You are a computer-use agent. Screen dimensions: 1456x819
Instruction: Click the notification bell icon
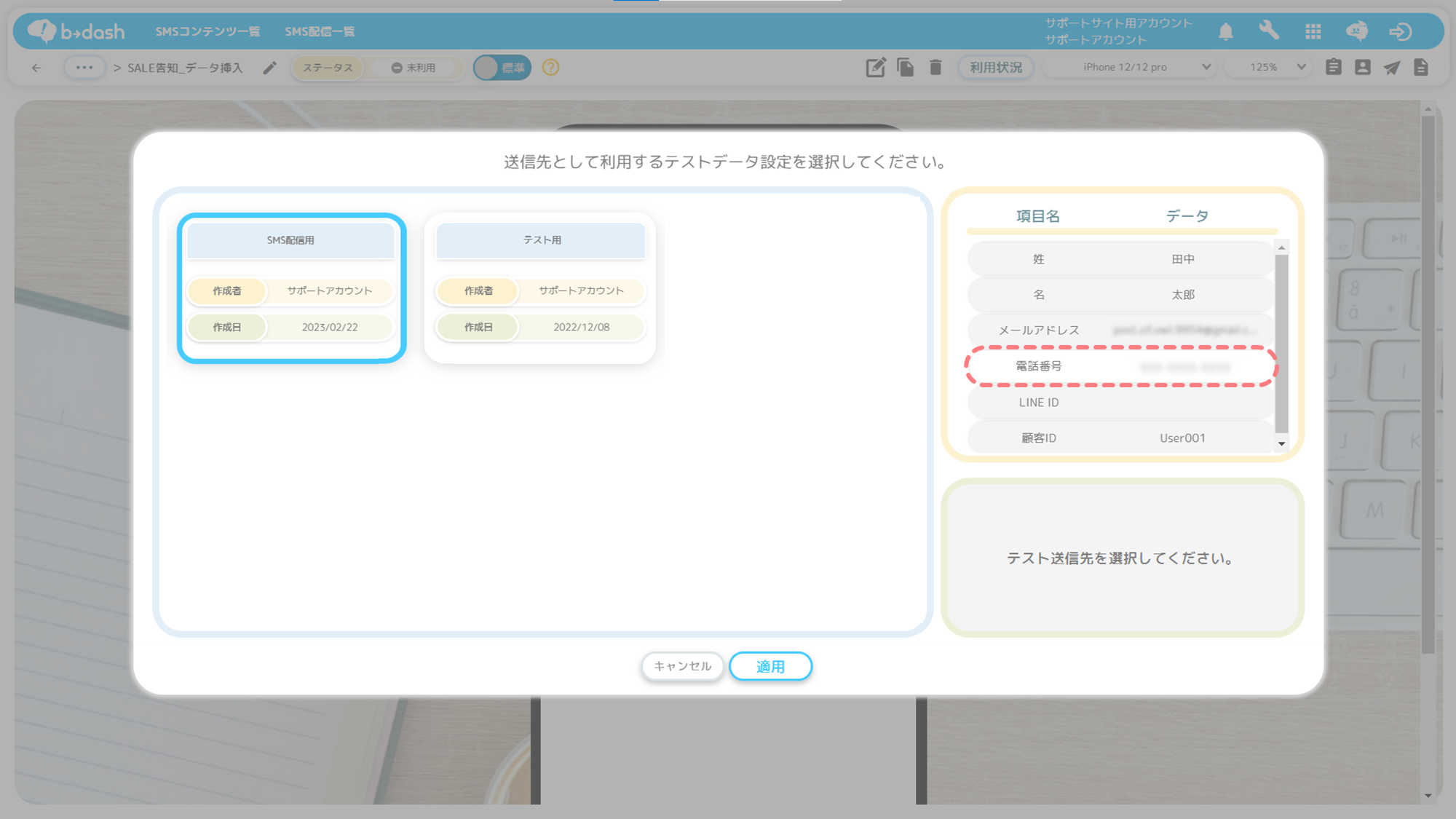point(1226,31)
